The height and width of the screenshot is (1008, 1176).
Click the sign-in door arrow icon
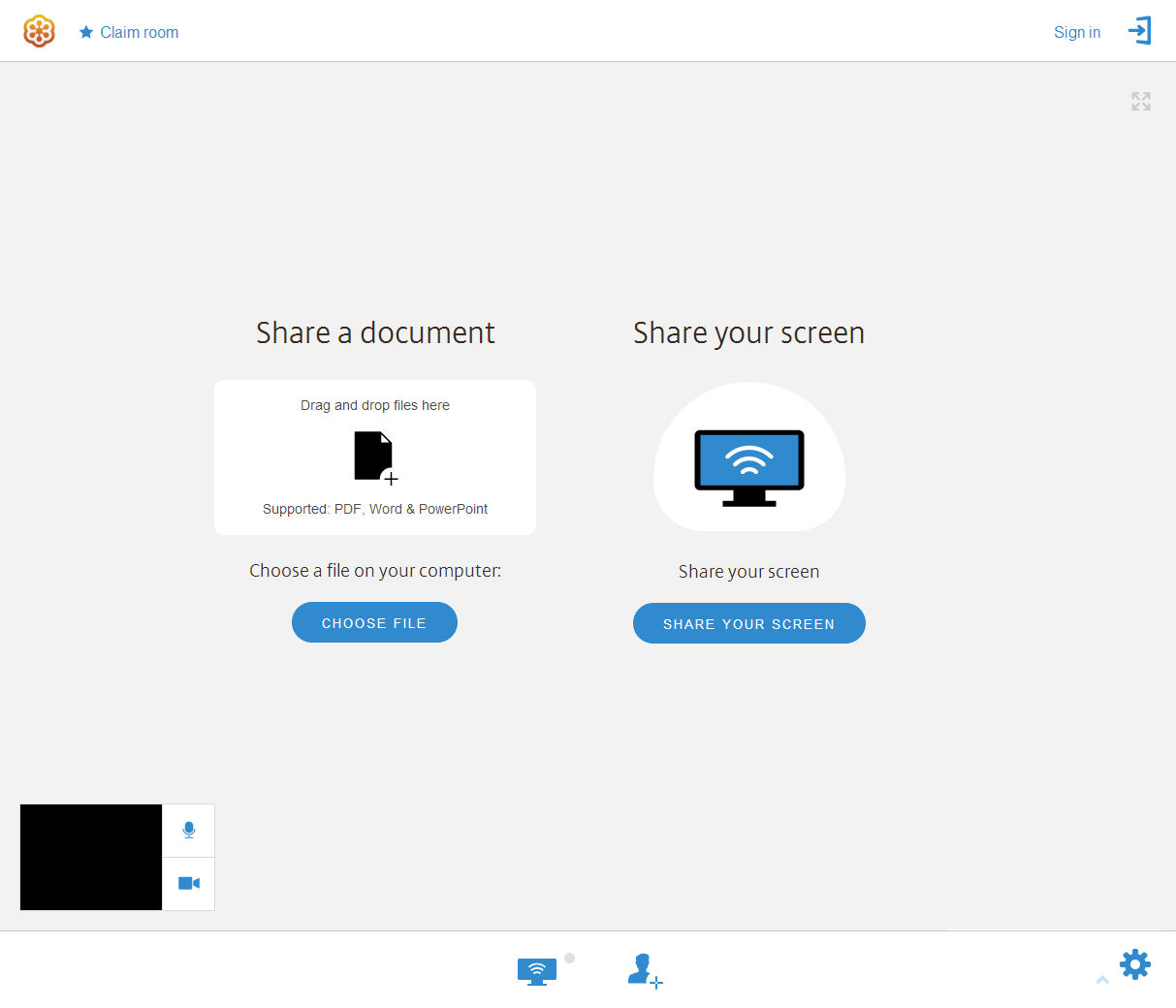click(x=1140, y=31)
